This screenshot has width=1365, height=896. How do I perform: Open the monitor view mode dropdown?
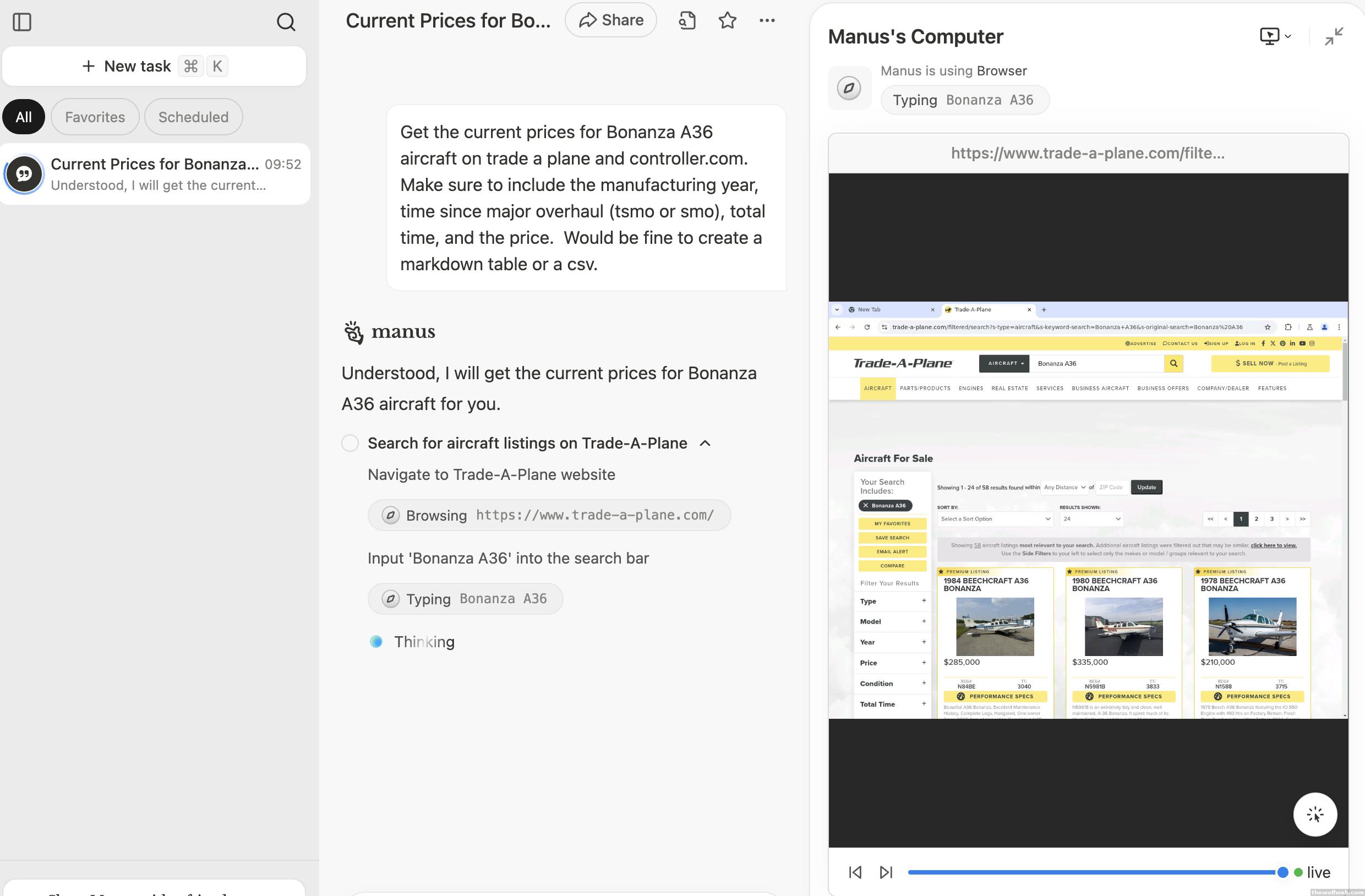pos(1275,36)
